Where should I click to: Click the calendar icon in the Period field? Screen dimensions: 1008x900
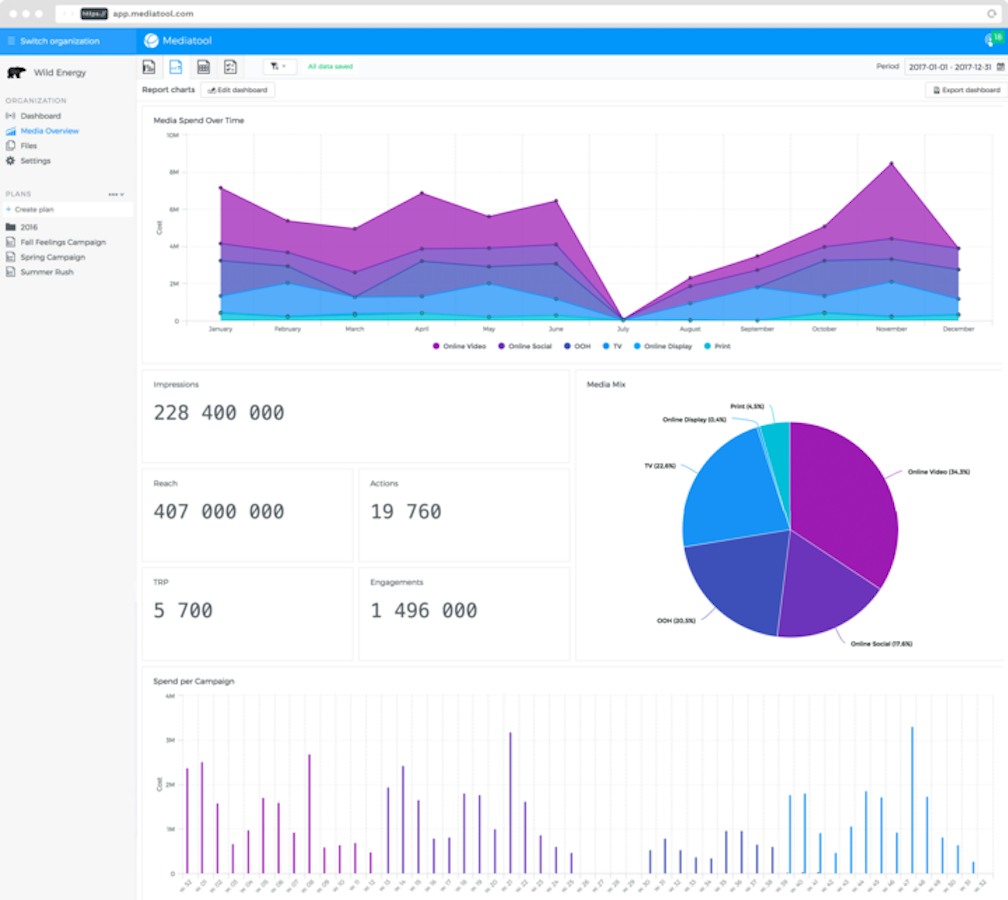pyautogui.click(x=1001, y=67)
